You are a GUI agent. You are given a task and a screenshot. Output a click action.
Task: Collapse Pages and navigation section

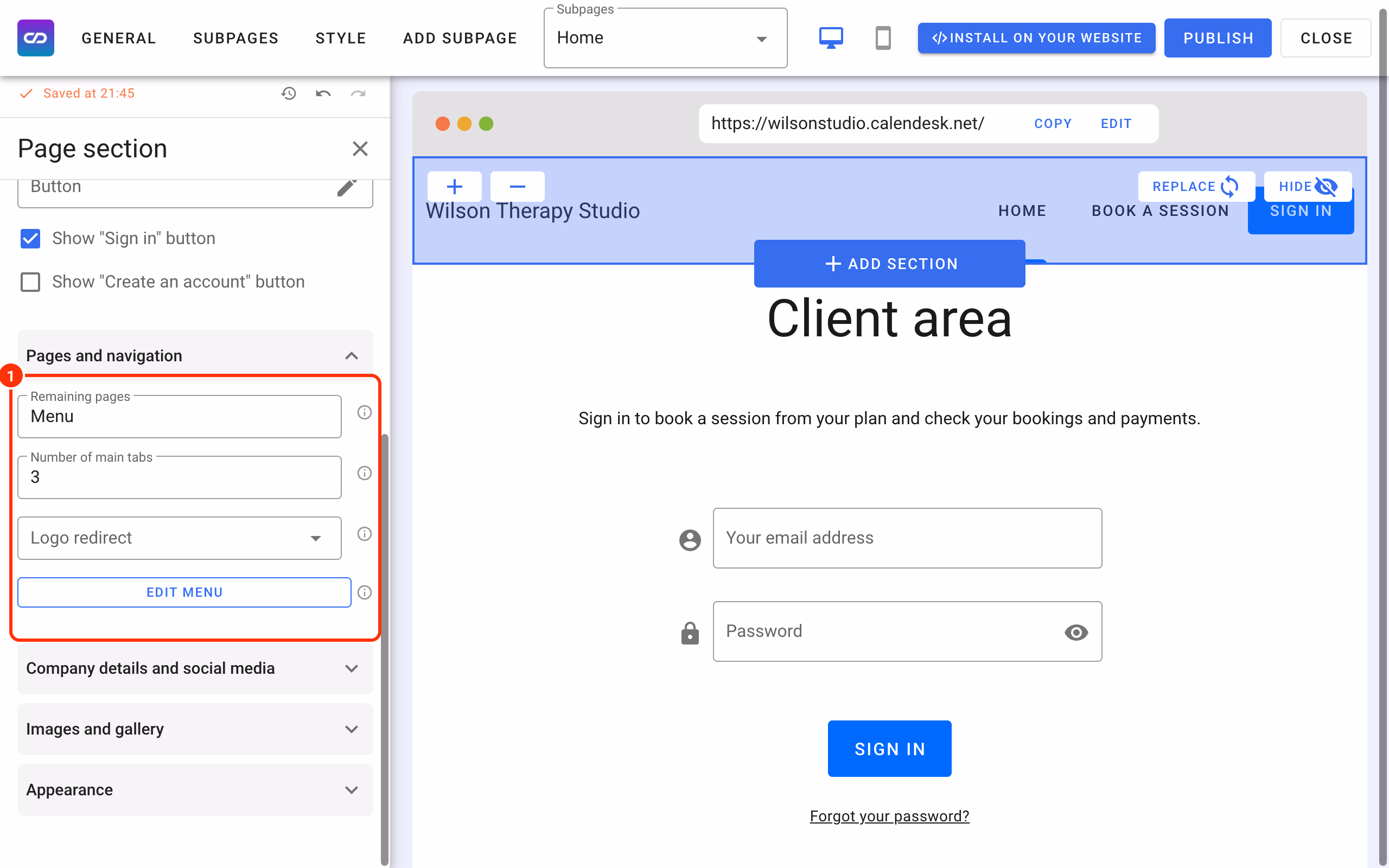coord(195,356)
